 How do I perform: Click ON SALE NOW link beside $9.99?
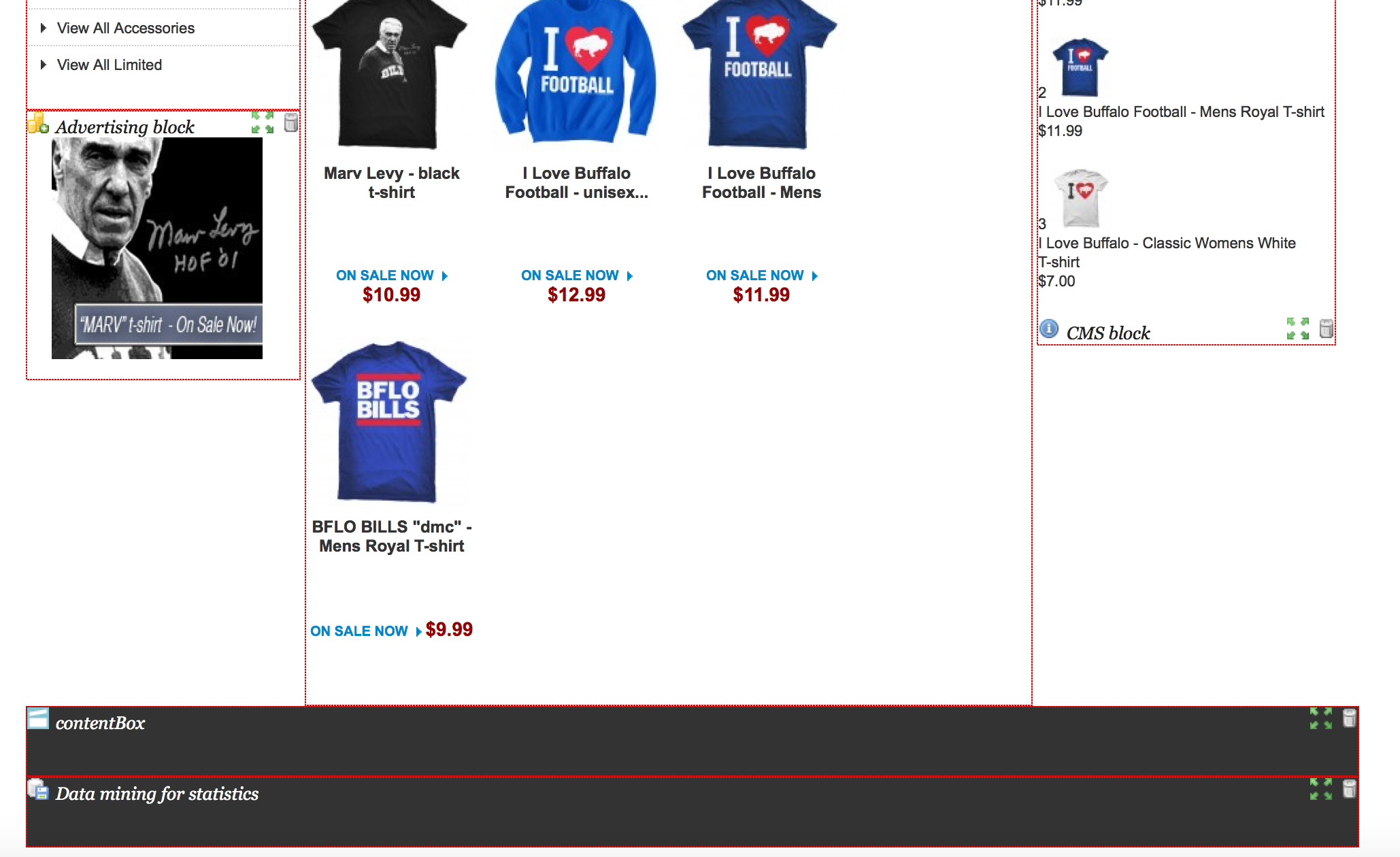[366, 631]
